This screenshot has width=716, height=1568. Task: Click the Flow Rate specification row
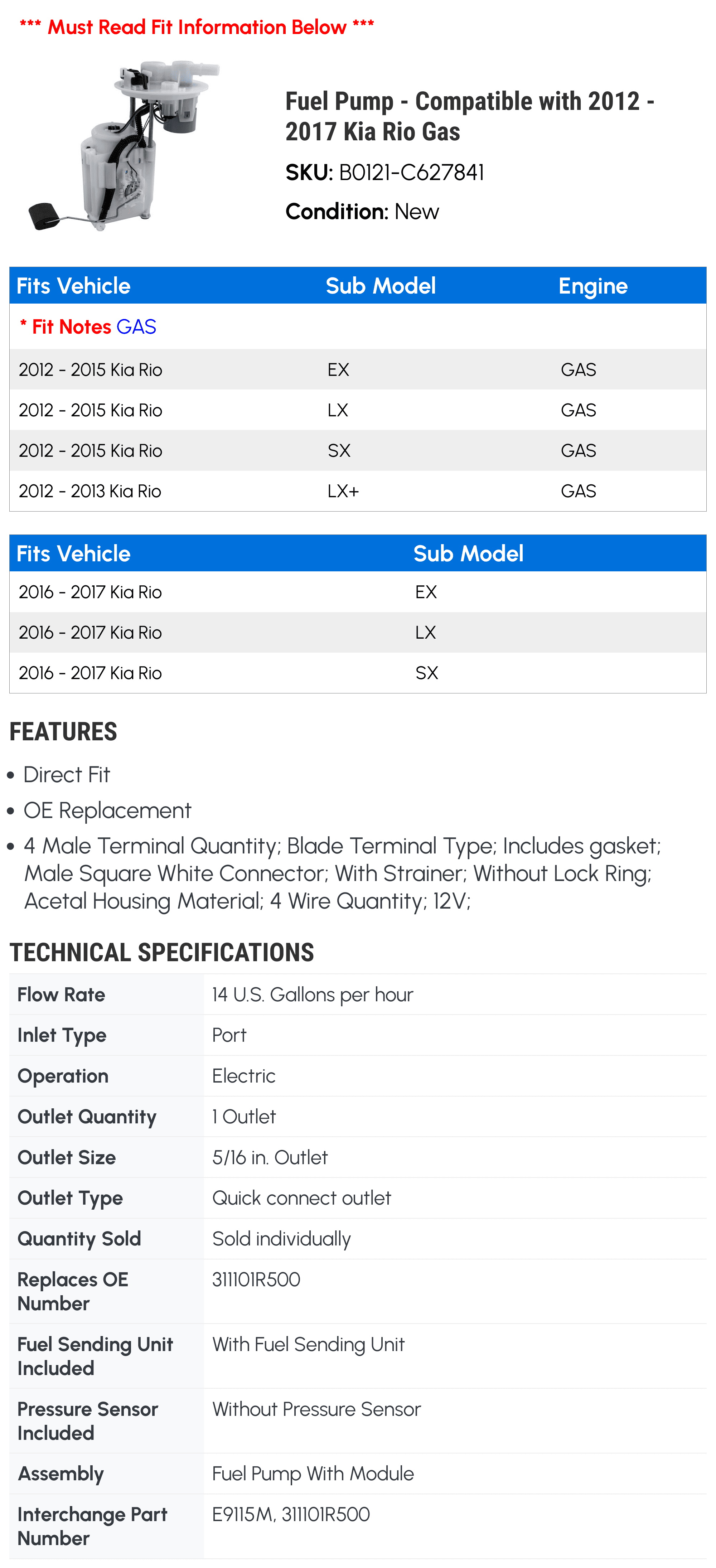pos(358,994)
